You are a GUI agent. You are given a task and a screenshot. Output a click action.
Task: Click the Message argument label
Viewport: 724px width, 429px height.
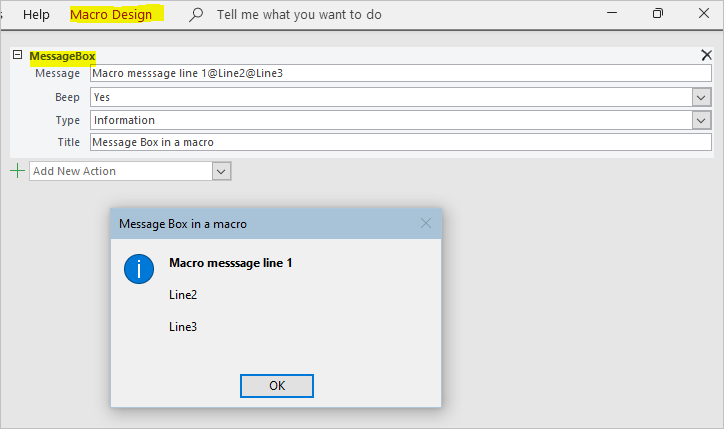[x=57, y=73]
